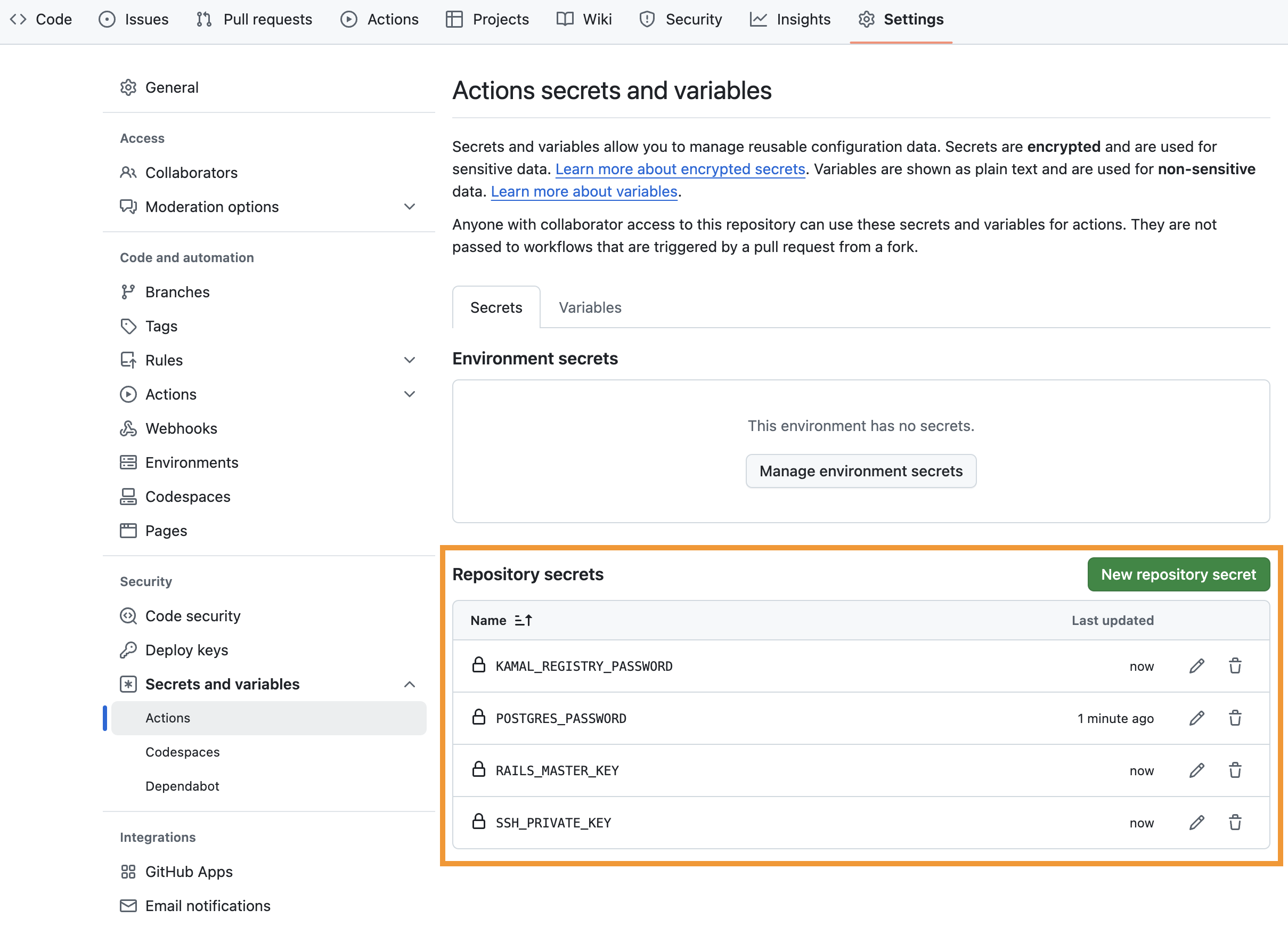This screenshot has height=926, width=1288.
Task: Delete the RAILS_MASTER_KEY secret via trash icon
Action: [1235, 770]
